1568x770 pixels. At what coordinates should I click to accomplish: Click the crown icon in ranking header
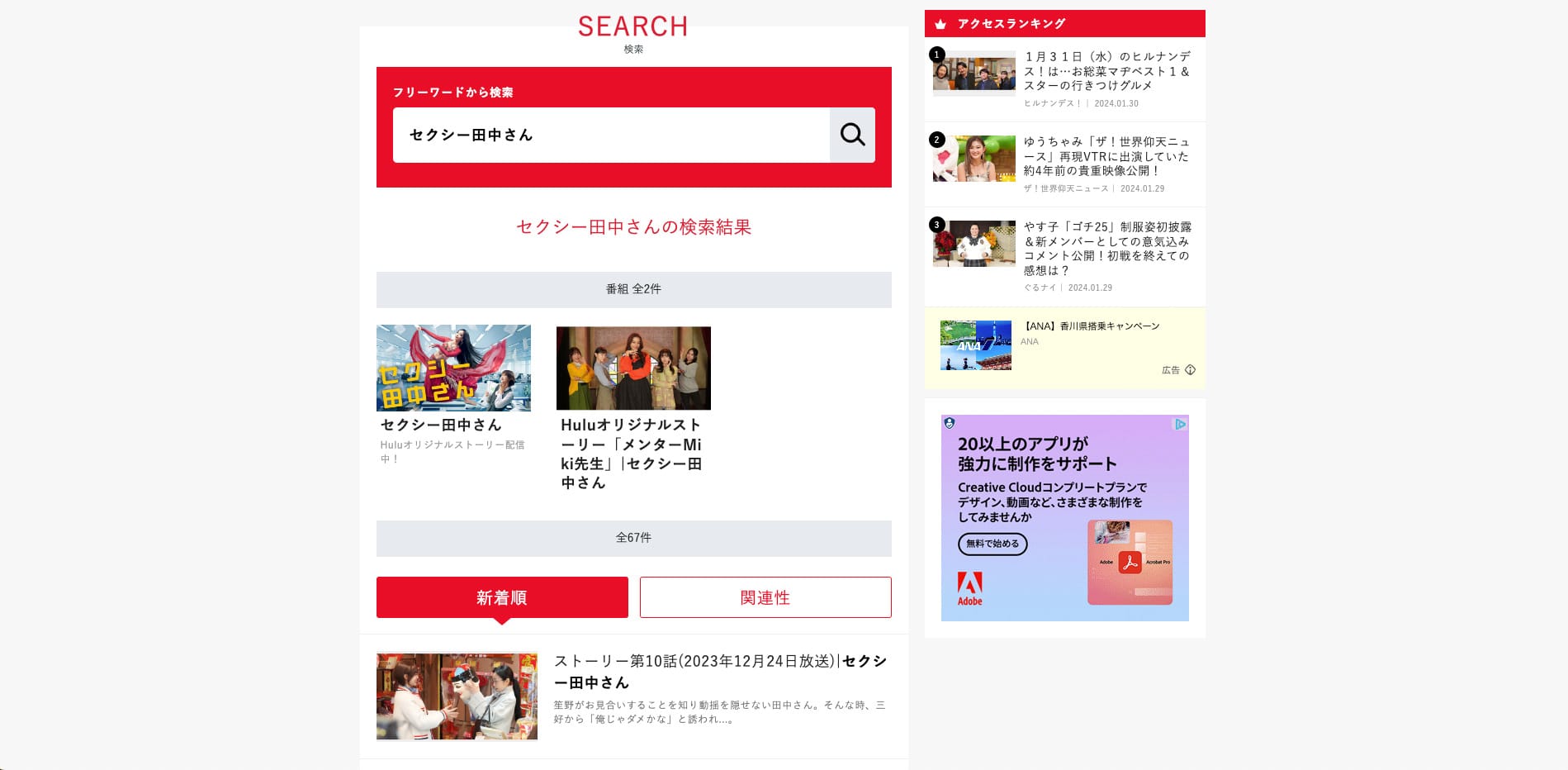pos(940,24)
